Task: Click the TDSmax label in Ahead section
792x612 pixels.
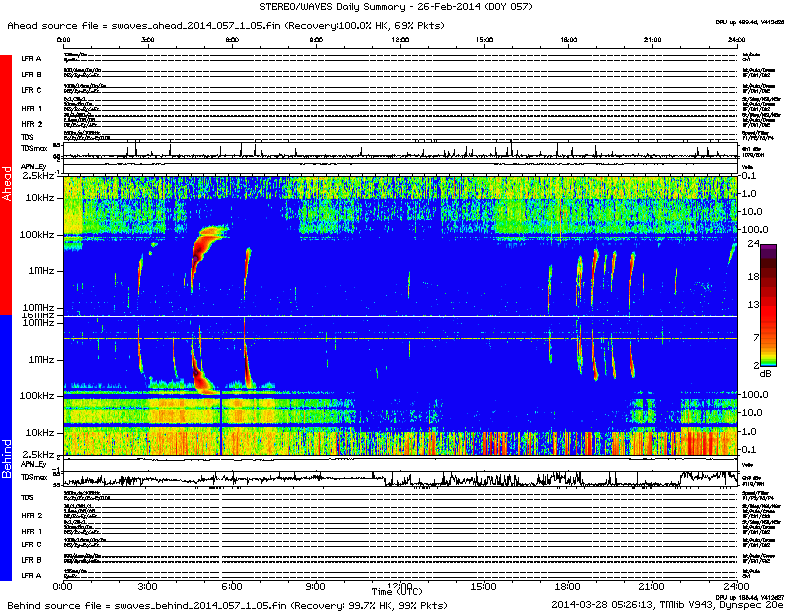Action: [34, 148]
